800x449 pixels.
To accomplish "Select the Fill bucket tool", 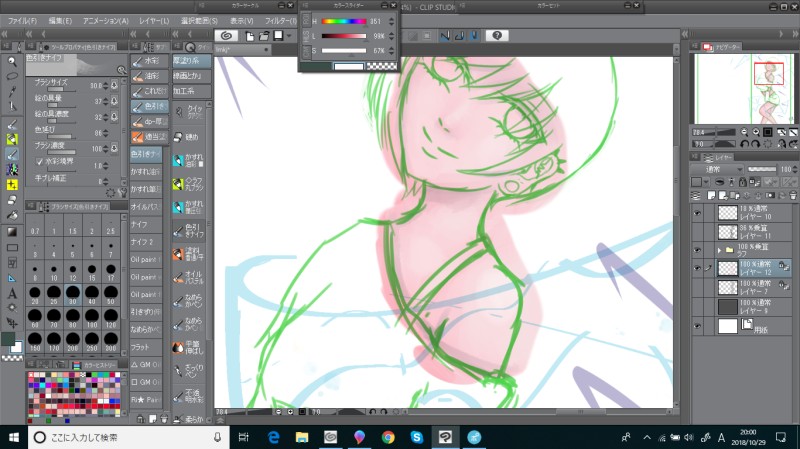I will coord(12,215).
